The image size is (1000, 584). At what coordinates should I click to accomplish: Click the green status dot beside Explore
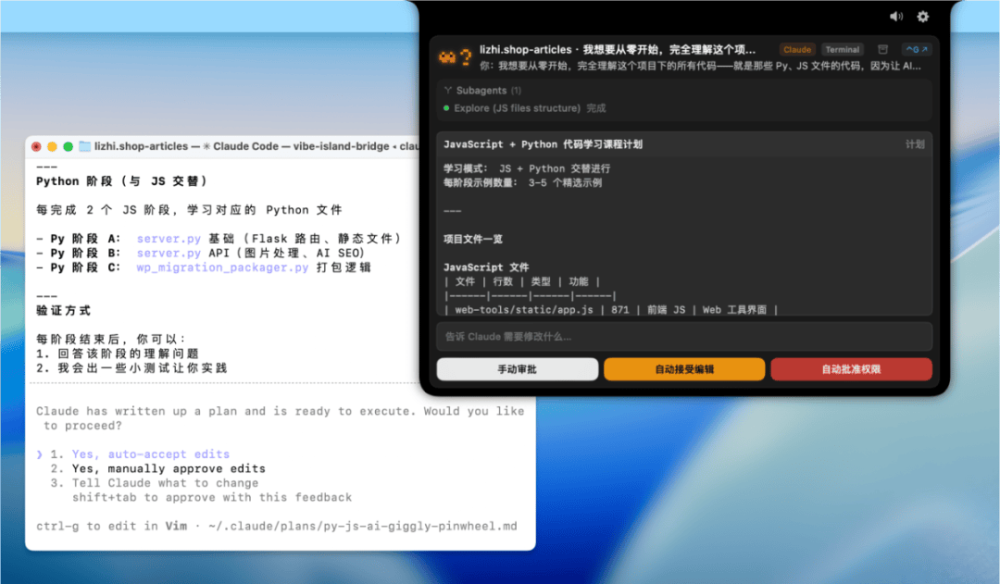tap(446, 108)
